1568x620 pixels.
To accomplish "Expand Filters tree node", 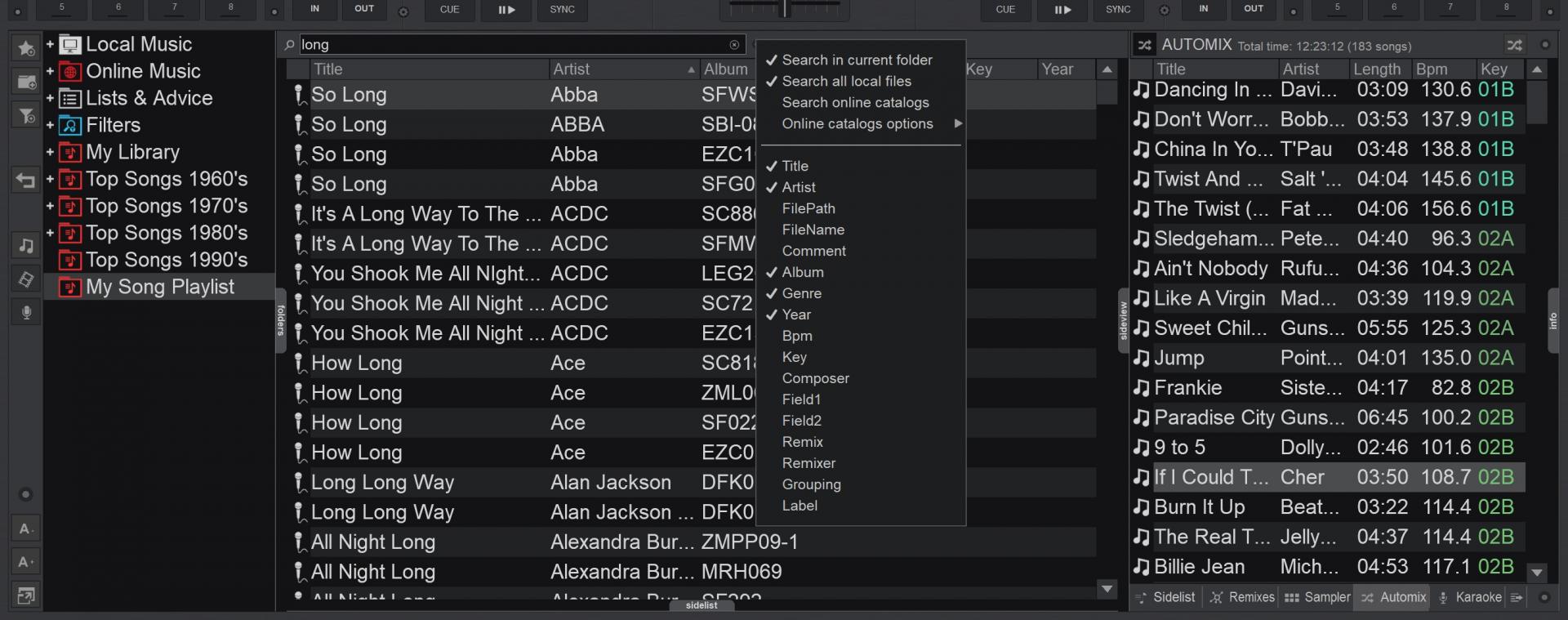I will click(50, 126).
